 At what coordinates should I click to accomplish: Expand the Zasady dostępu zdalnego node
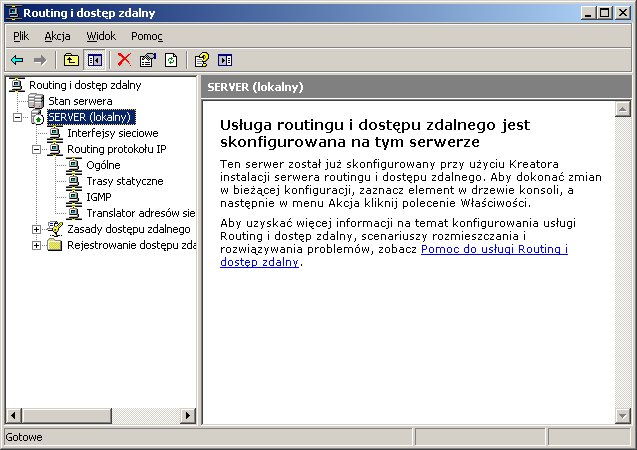coord(37,229)
